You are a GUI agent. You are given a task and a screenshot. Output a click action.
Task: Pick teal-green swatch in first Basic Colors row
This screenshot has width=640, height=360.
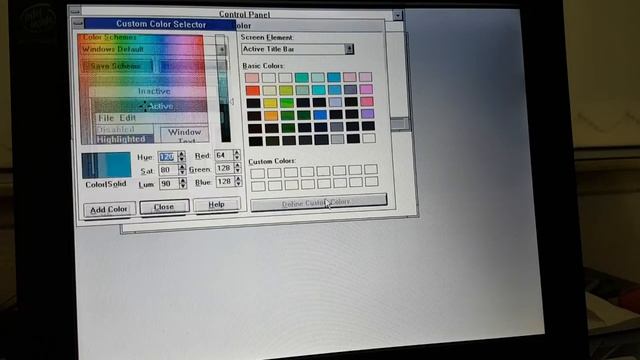pyautogui.click(x=302, y=77)
